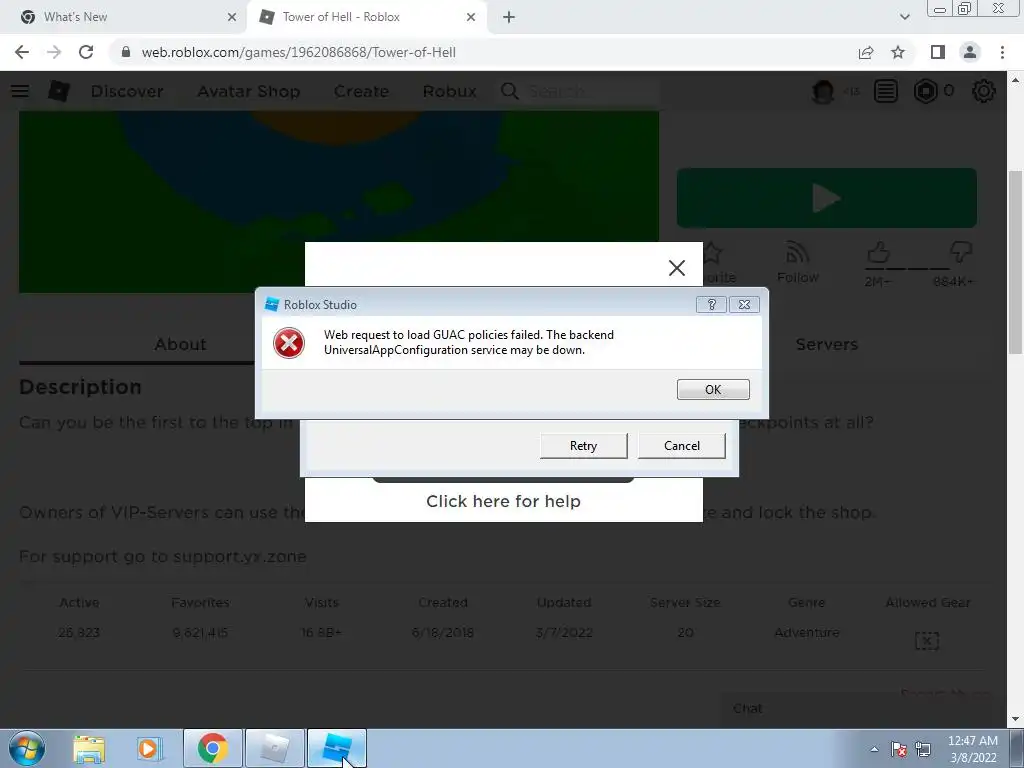The height and width of the screenshot is (768, 1024).
Task: Click the Retry button
Action: click(583, 445)
